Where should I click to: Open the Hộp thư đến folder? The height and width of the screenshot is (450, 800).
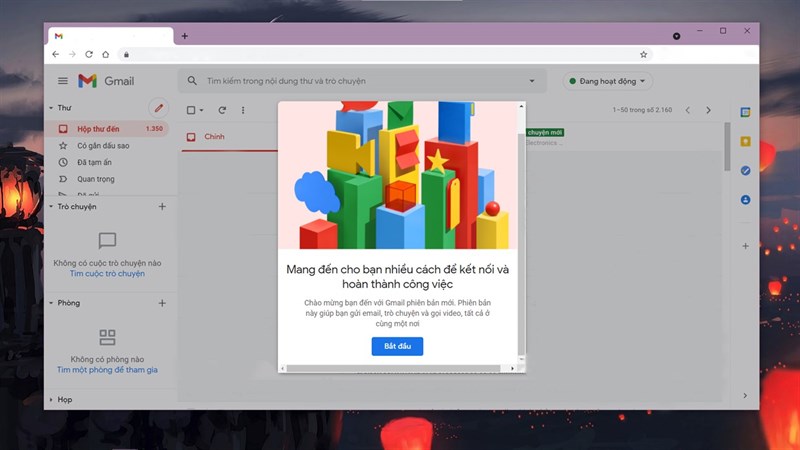point(107,129)
